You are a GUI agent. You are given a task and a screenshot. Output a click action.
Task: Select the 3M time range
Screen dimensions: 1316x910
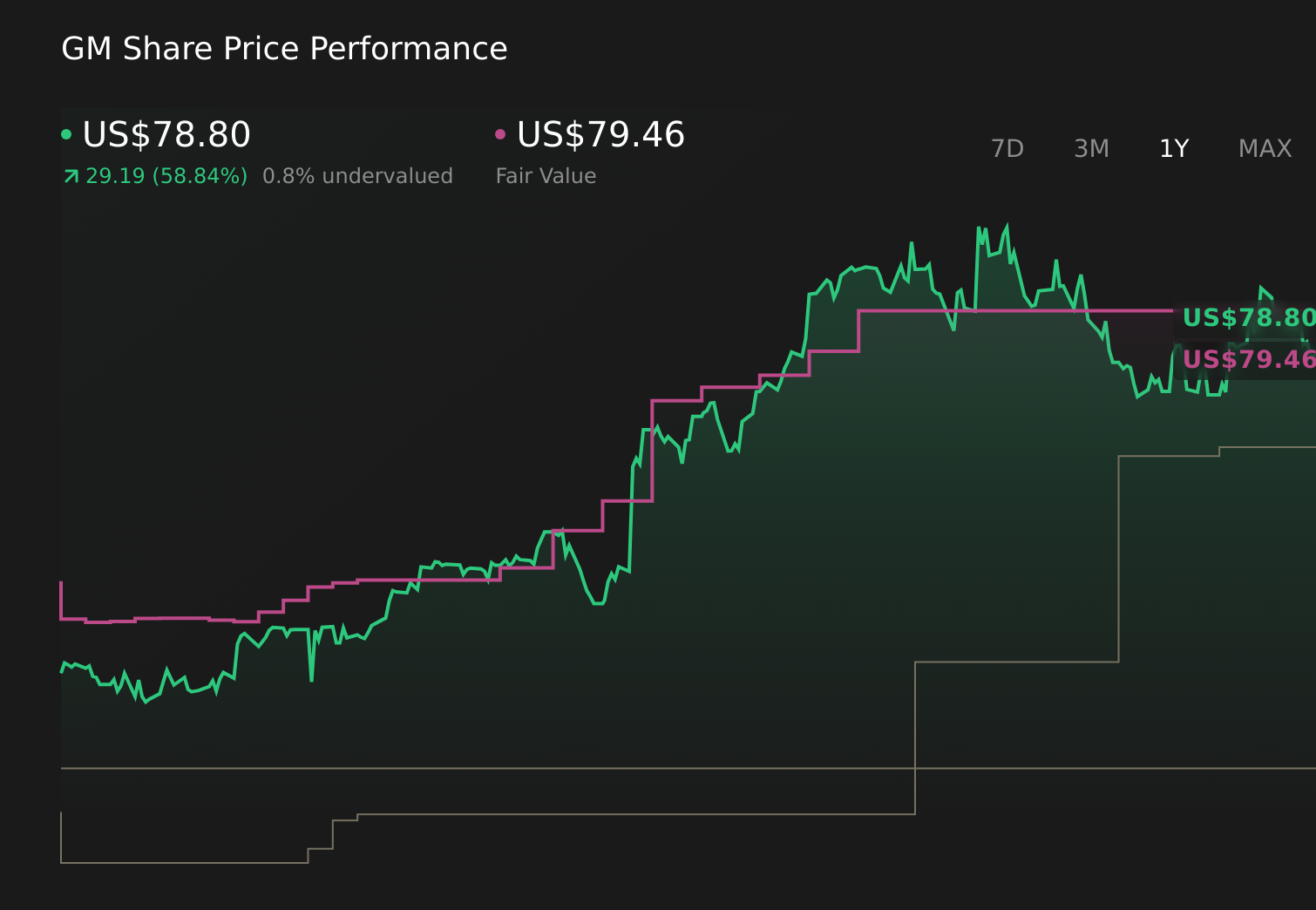1091,149
